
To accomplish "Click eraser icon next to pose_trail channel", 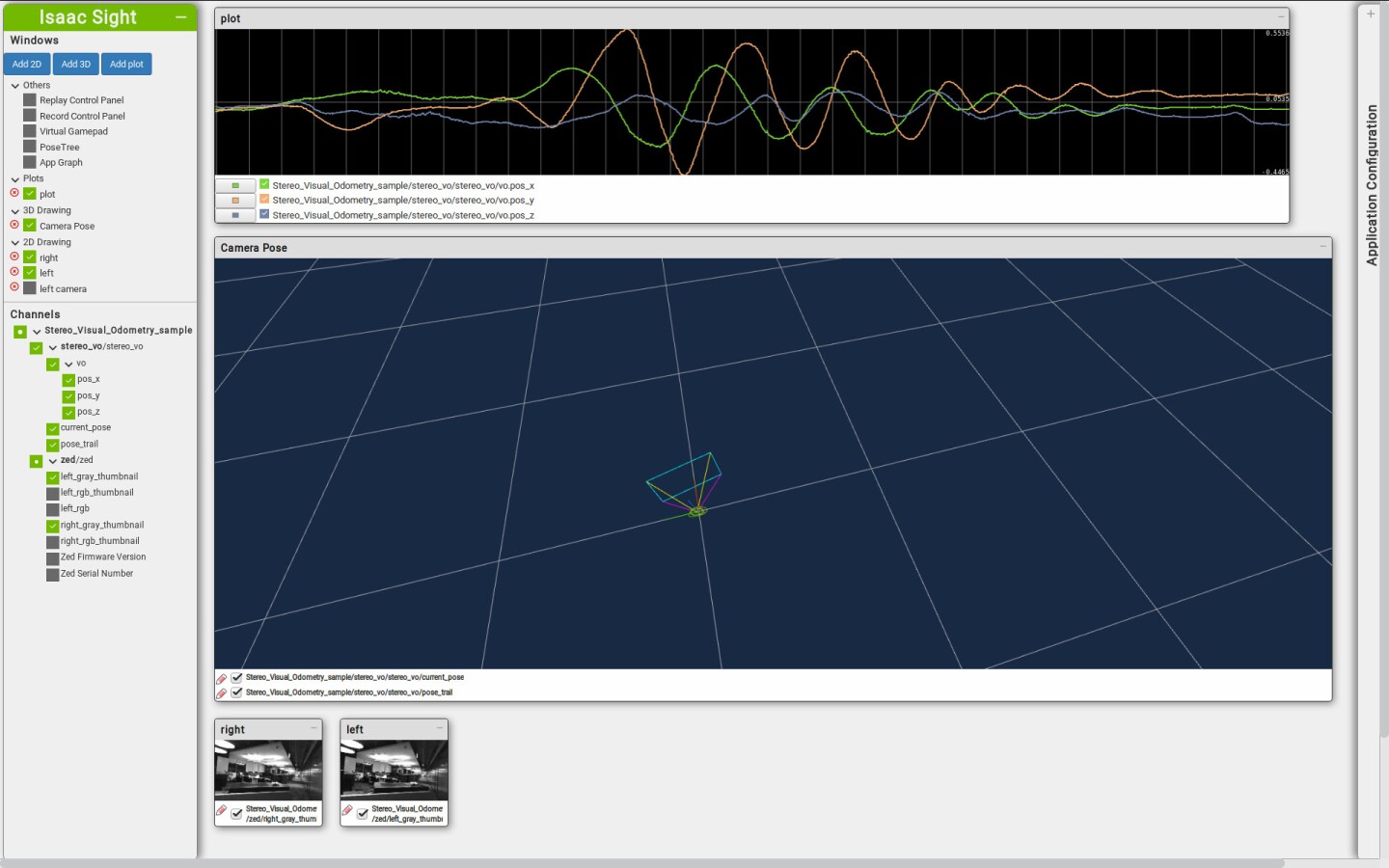I will 222,692.
